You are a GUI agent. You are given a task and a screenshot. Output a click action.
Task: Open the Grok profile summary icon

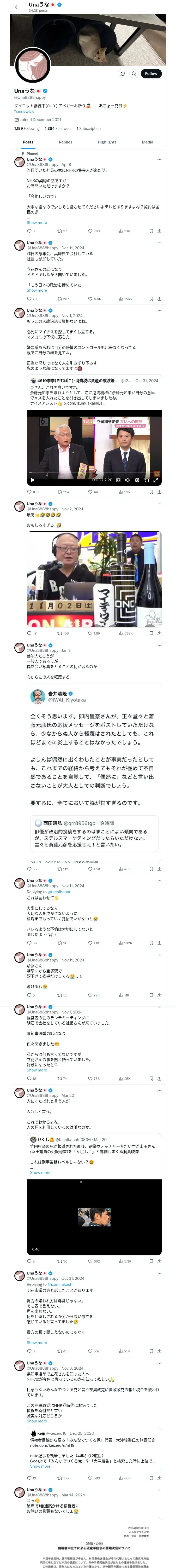pyautogui.click(x=122, y=74)
